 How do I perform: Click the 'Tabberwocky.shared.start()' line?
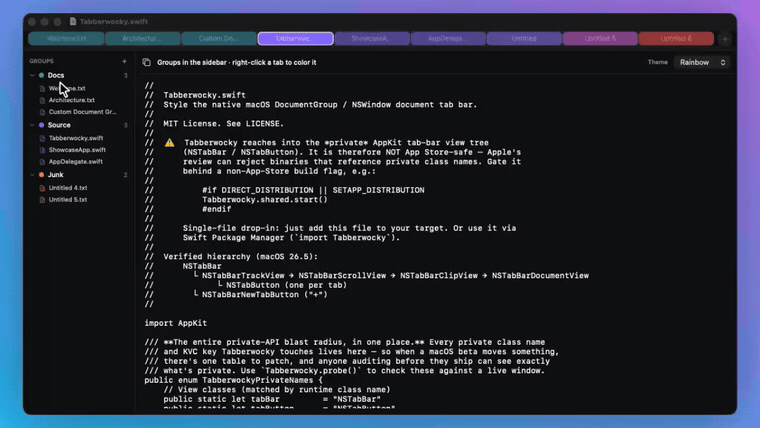click(x=265, y=200)
